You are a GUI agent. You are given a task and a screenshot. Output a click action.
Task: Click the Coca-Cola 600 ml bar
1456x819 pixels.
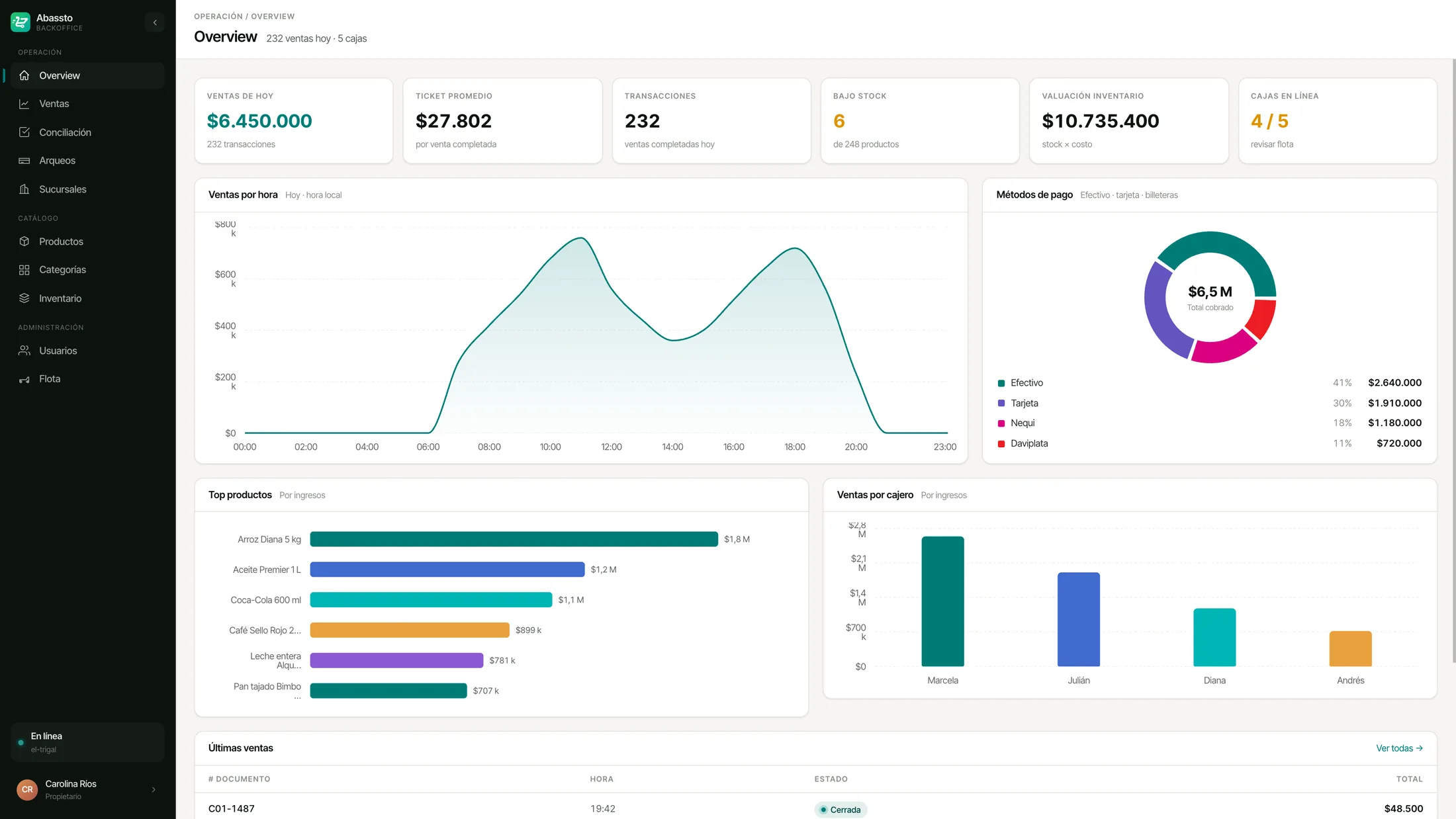pyautogui.click(x=431, y=600)
